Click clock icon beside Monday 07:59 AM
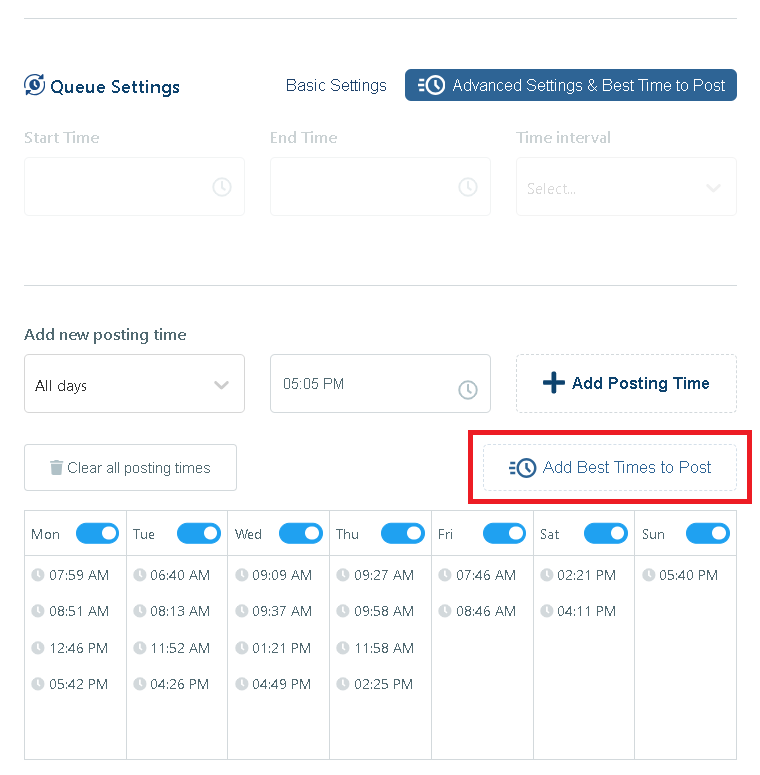This screenshot has height=775, width=760. [x=38, y=575]
